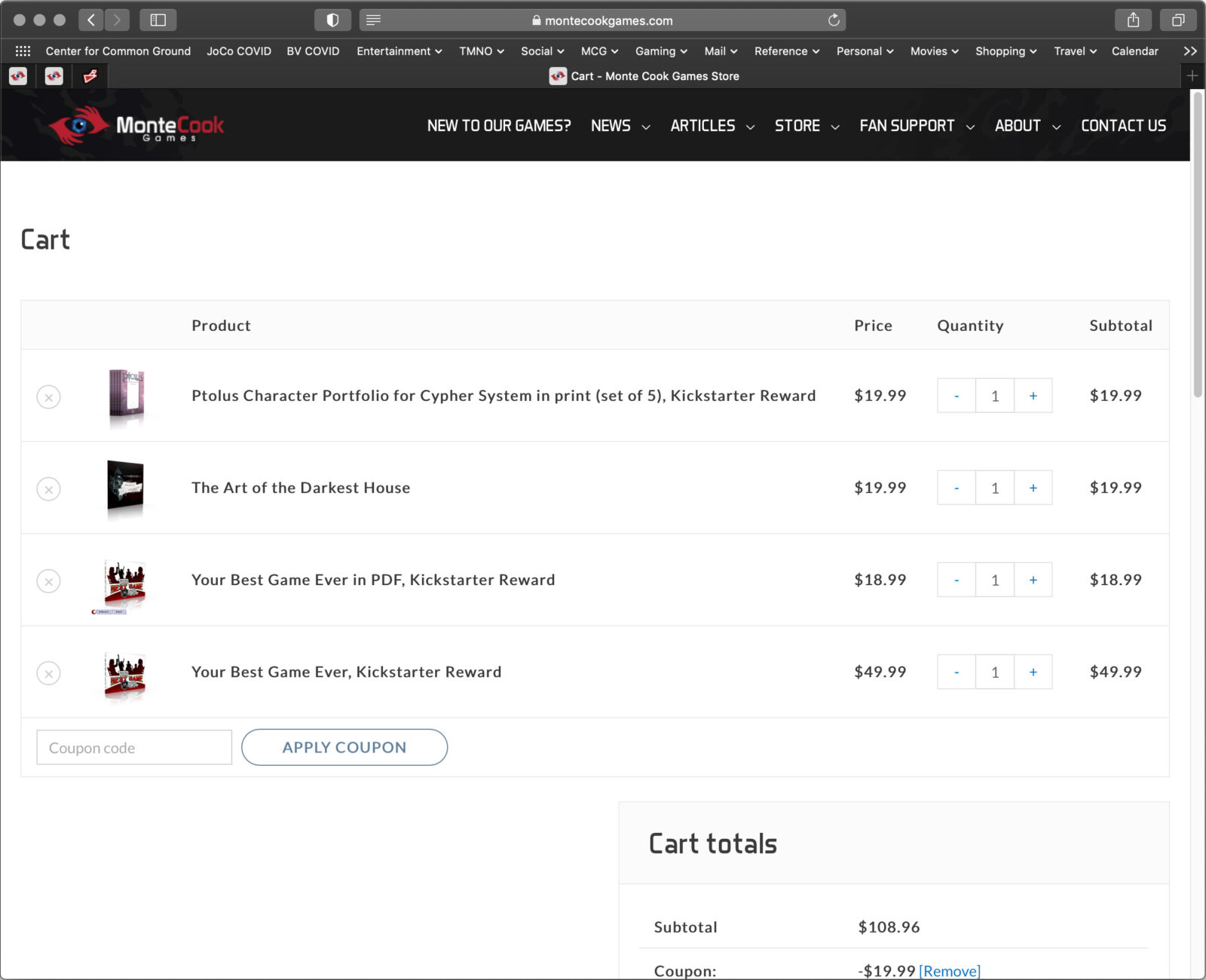The height and width of the screenshot is (980, 1206).
Task: Open Center for Common Ground bookmark
Action: pyautogui.click(x=118, y=51)
